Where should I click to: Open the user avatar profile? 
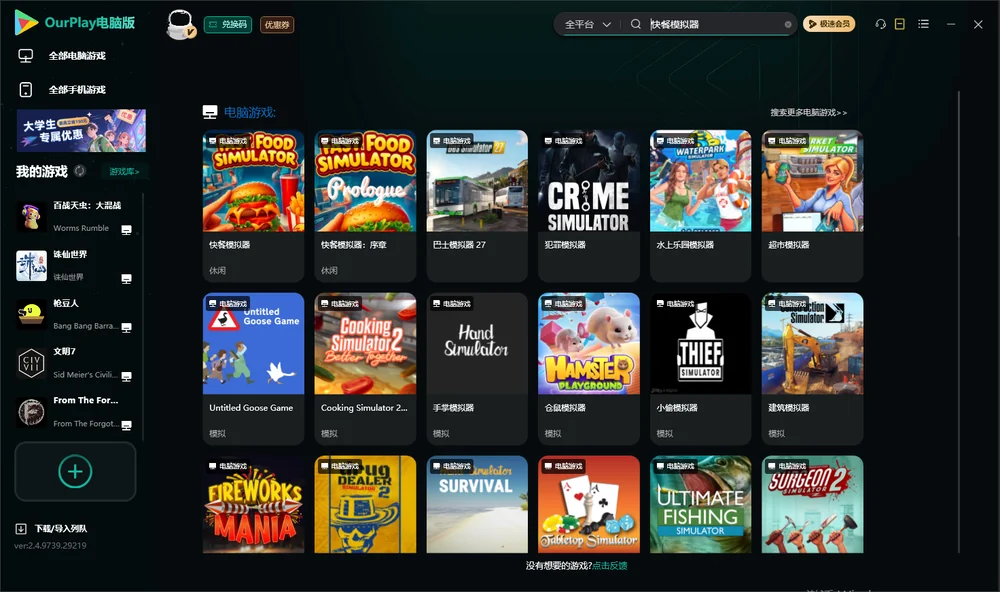point(180,25)
